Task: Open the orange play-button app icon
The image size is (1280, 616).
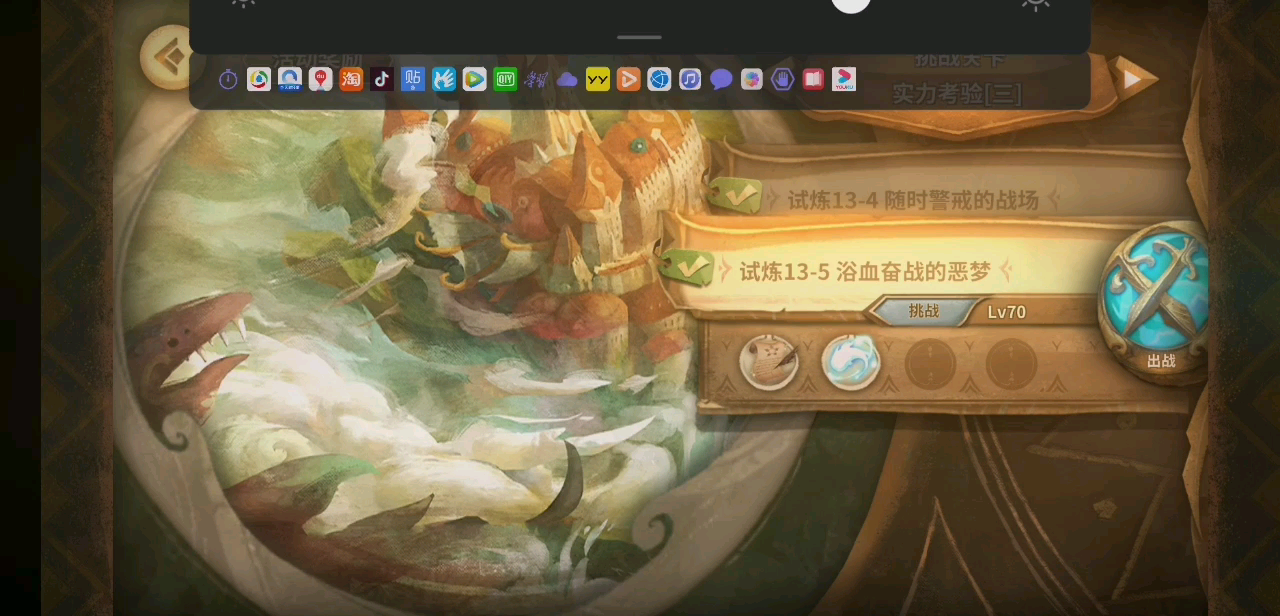Action: tap(628, 79)
